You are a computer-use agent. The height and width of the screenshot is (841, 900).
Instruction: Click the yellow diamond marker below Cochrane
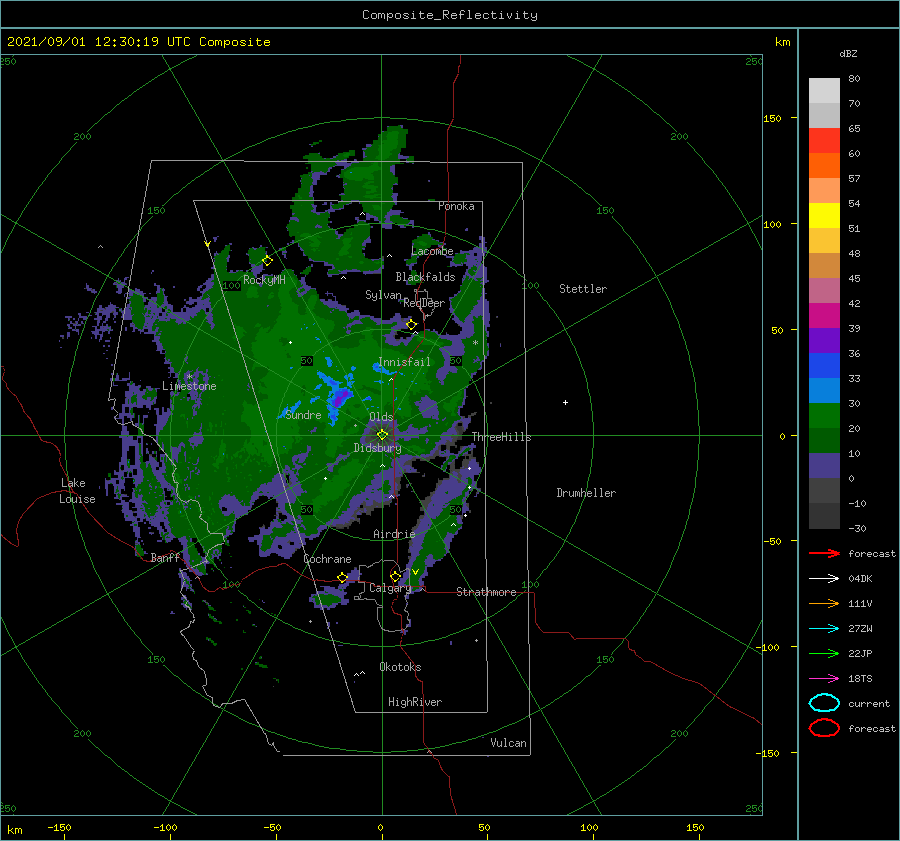click(342, 577)
